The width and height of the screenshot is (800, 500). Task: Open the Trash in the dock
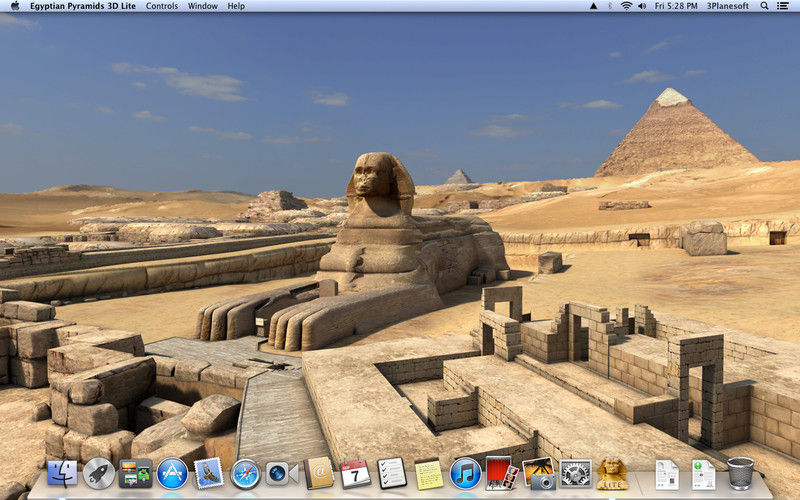coord(740,473)
